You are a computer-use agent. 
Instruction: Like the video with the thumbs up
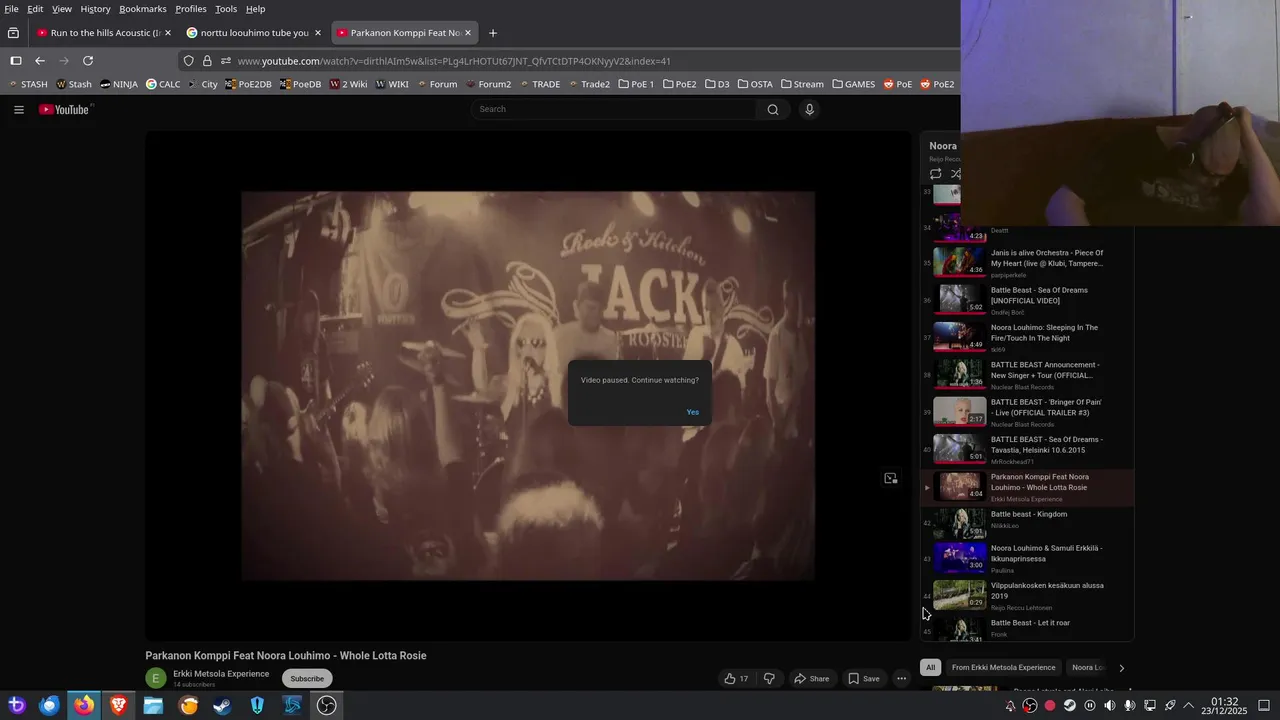tap(736, 678)
